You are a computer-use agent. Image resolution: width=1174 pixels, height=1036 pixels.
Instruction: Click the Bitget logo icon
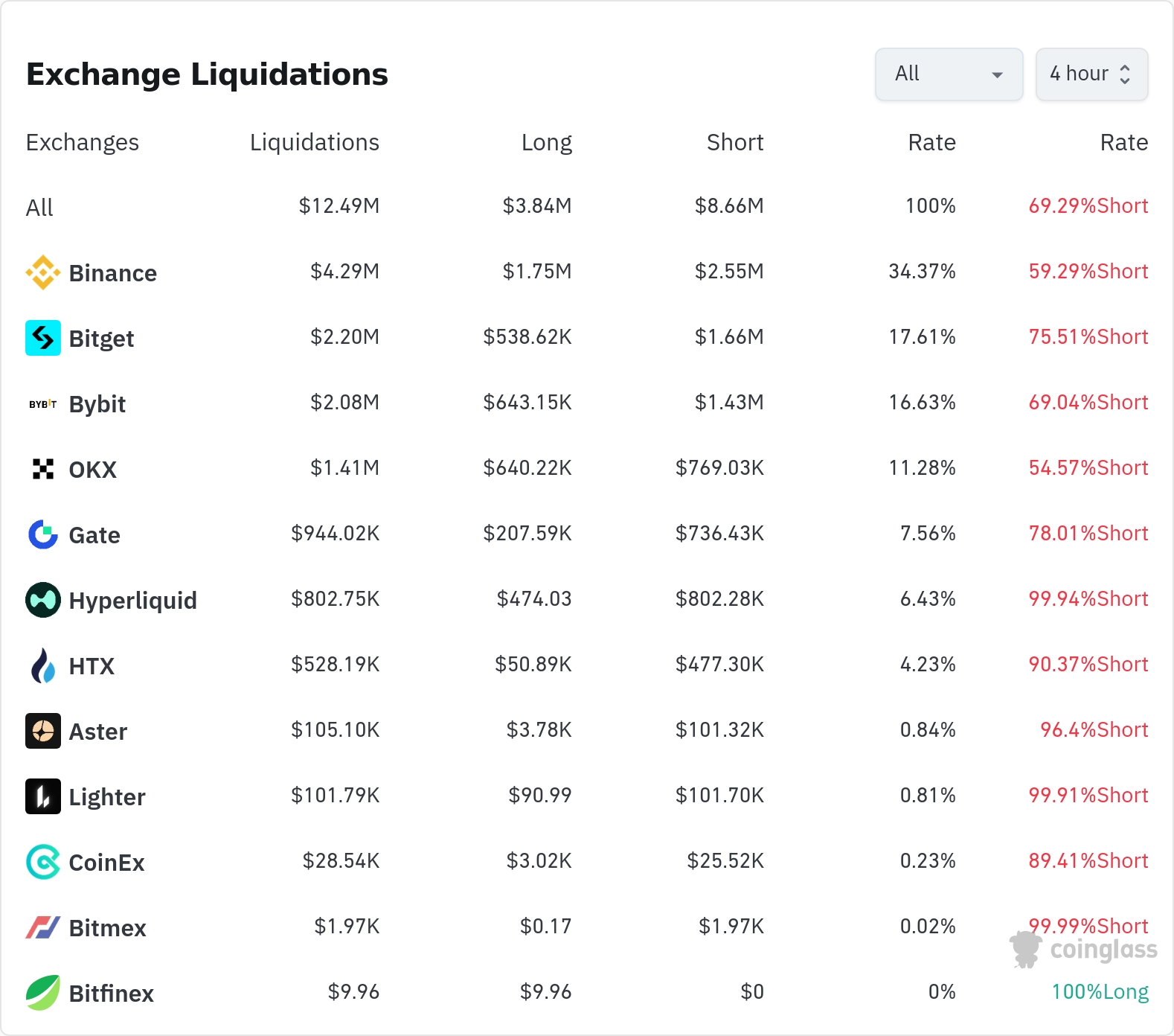click(x=43, y=338)
